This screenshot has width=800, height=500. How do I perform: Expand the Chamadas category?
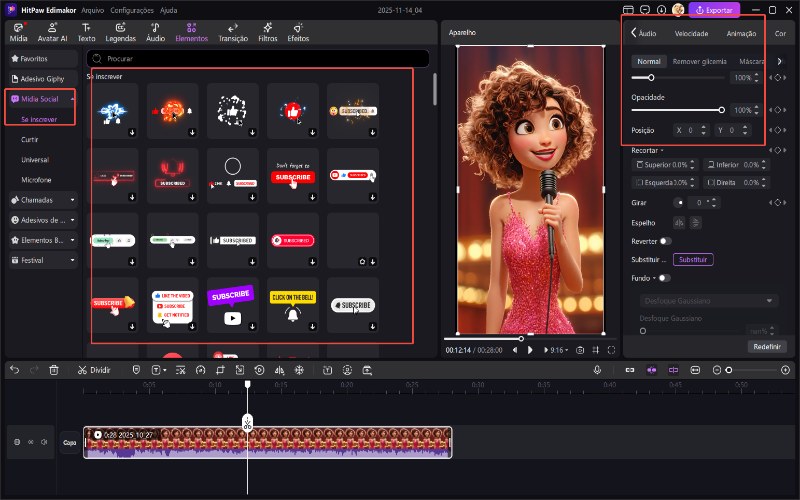pos(73,198)
